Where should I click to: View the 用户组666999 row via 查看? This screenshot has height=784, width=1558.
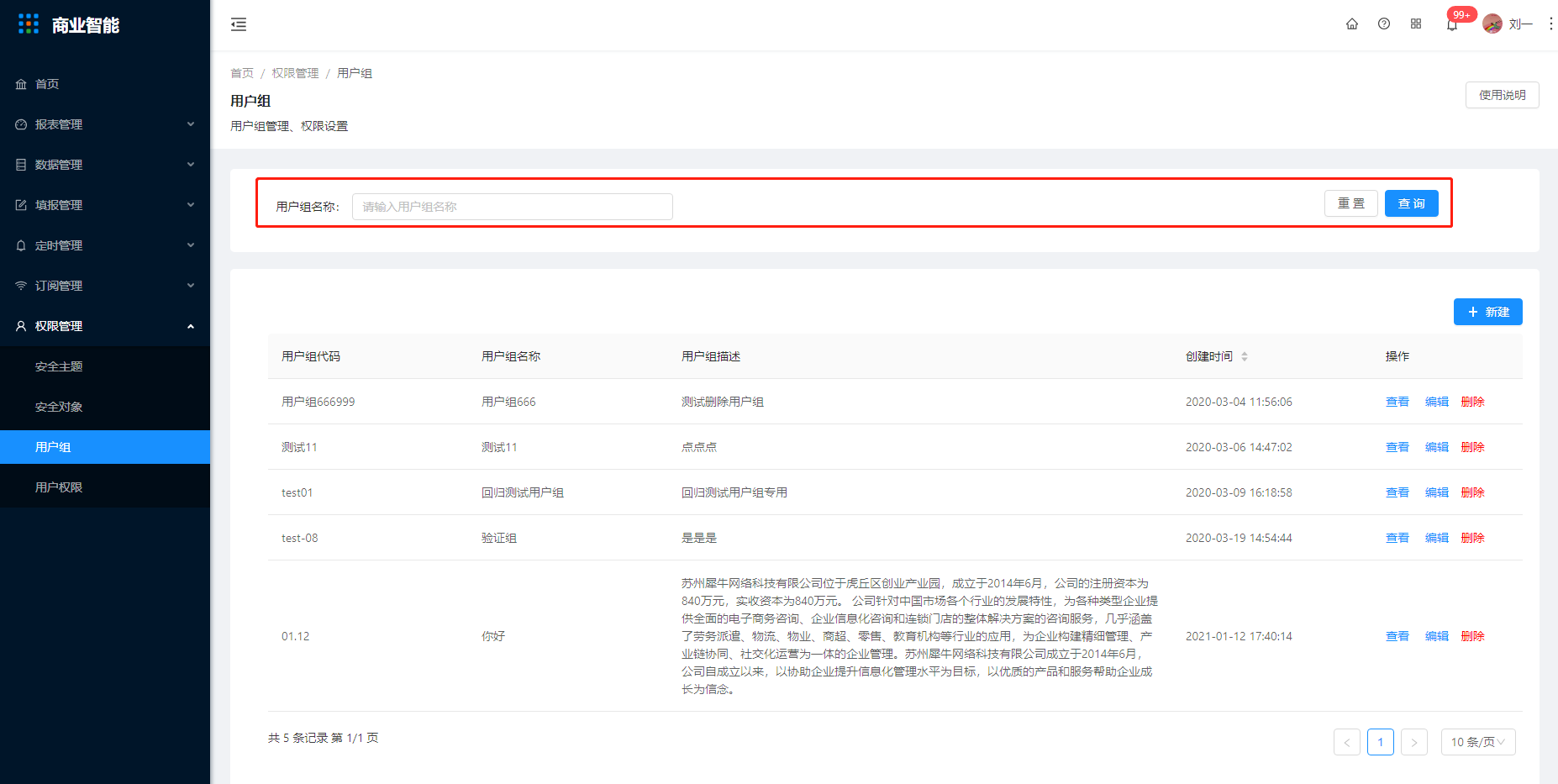1397,402
